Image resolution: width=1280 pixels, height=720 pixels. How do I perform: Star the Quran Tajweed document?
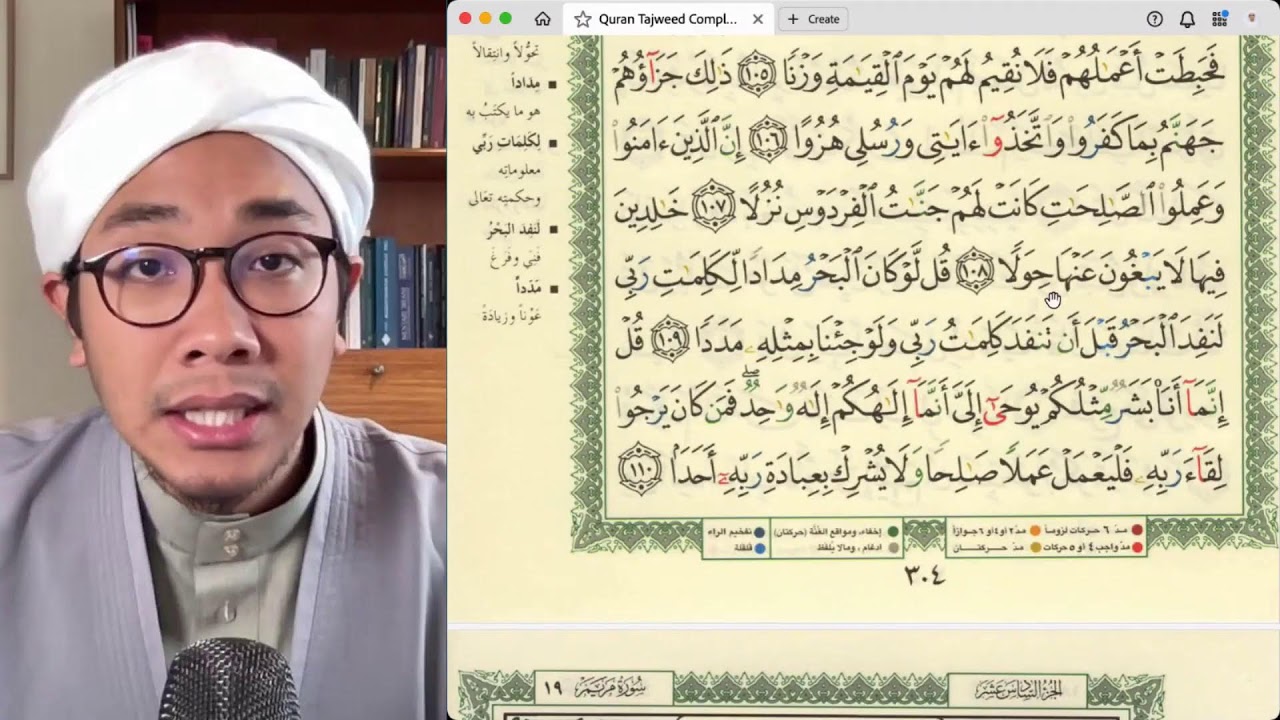tap(582, 19)
